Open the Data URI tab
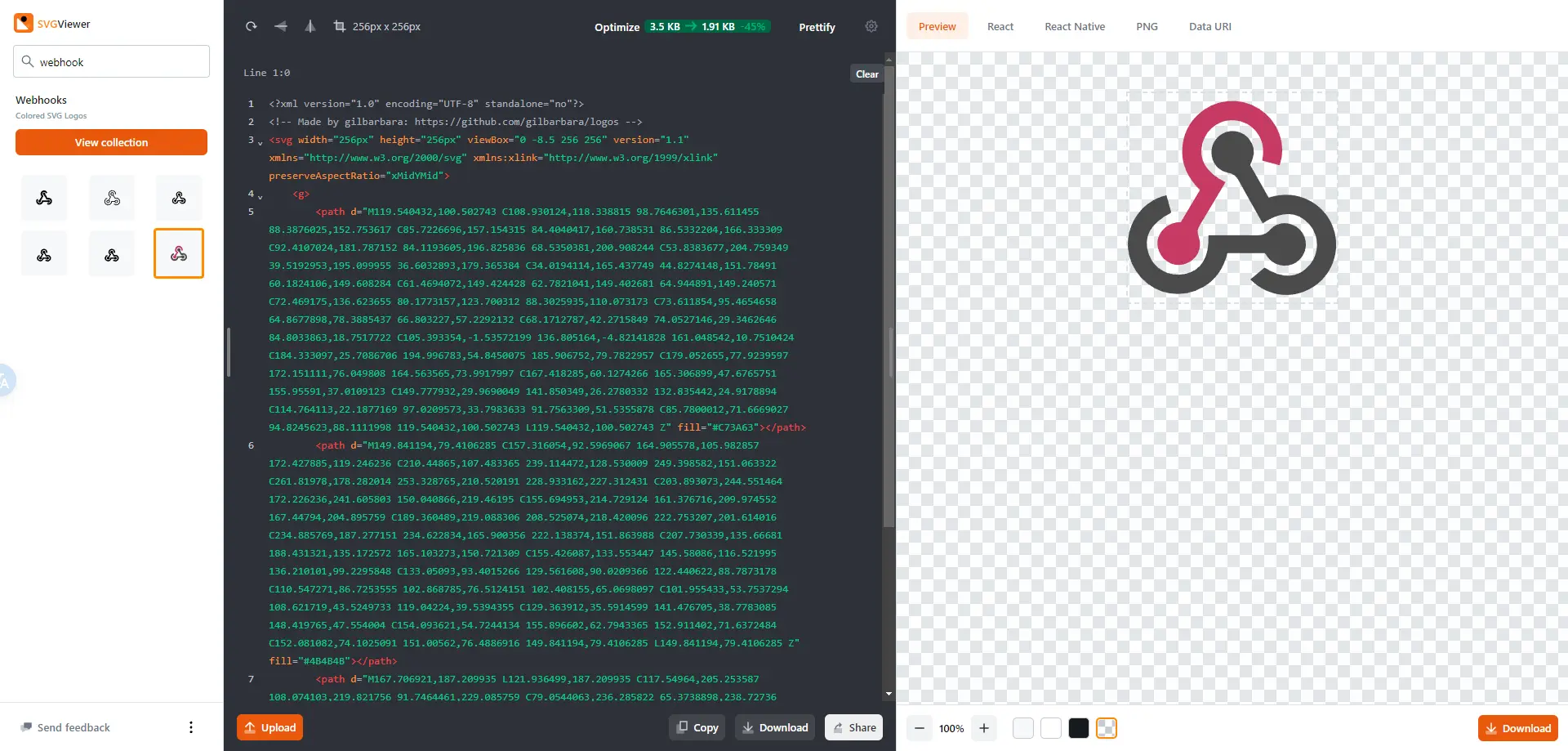The image size is (1568, 751). tap(1209, 26)
